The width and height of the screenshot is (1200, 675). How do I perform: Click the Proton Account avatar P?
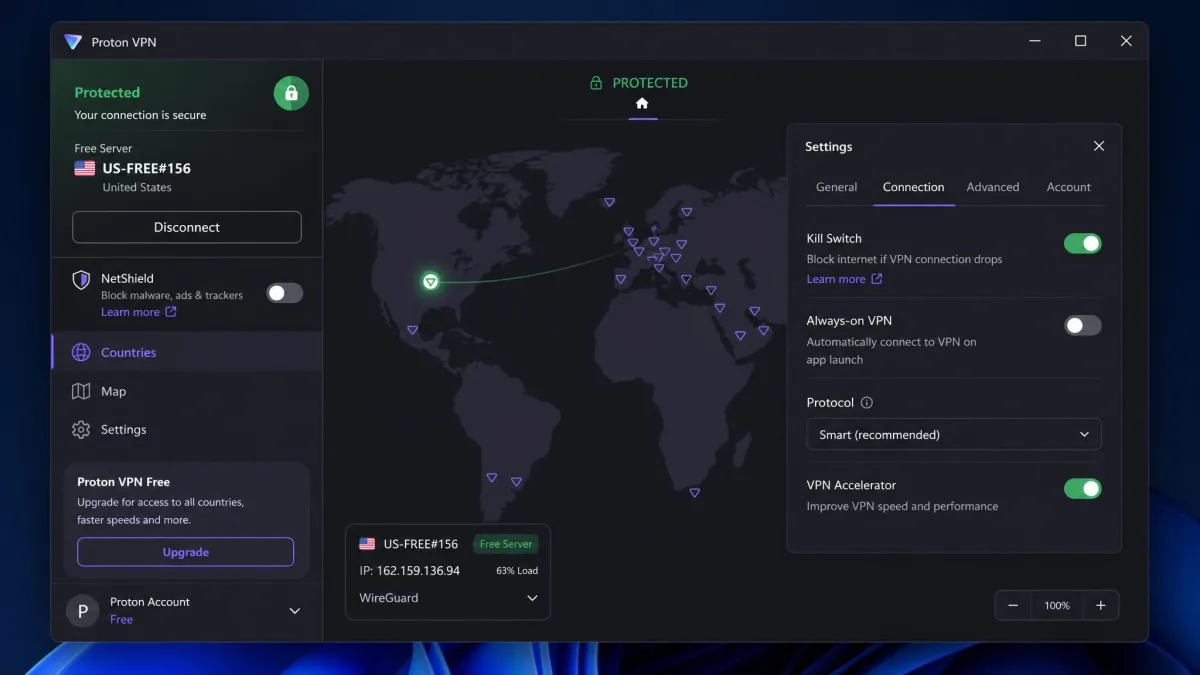tap(82, 610)
